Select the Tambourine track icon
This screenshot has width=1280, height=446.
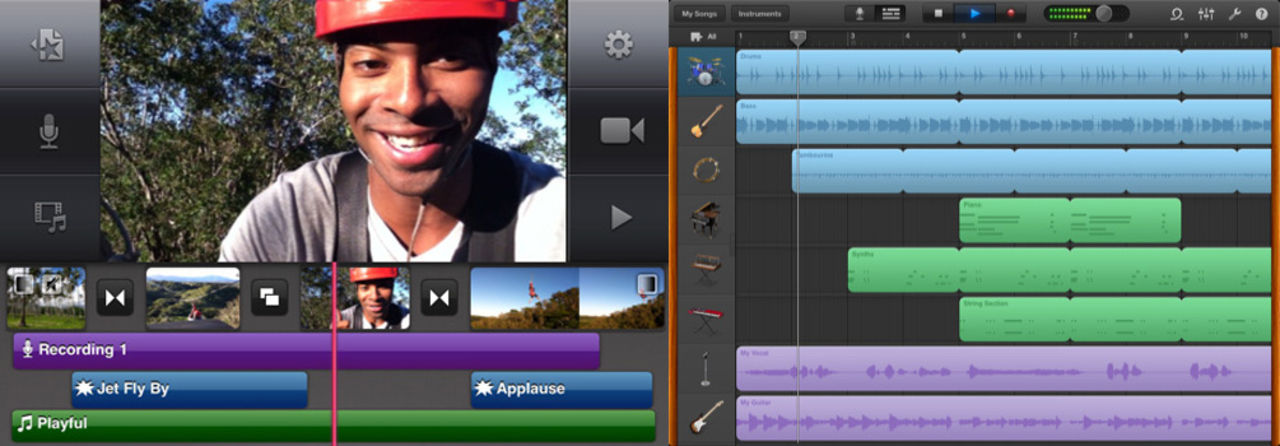point(706,170)
